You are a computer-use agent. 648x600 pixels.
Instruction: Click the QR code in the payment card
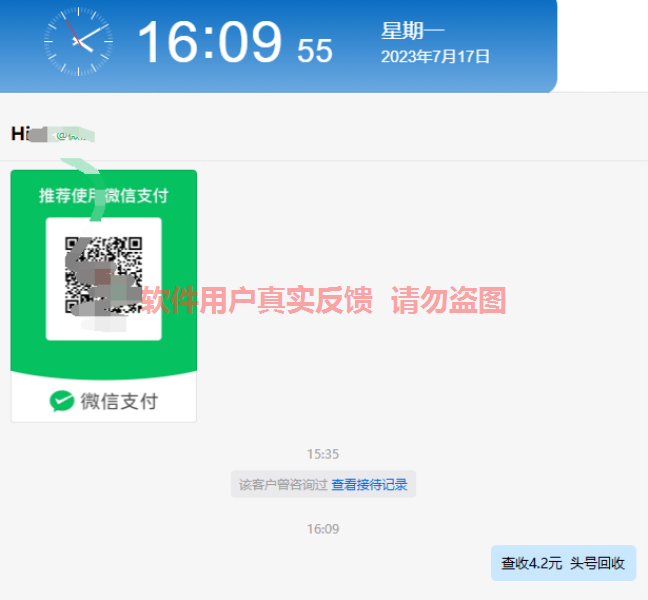click(103, 275)
